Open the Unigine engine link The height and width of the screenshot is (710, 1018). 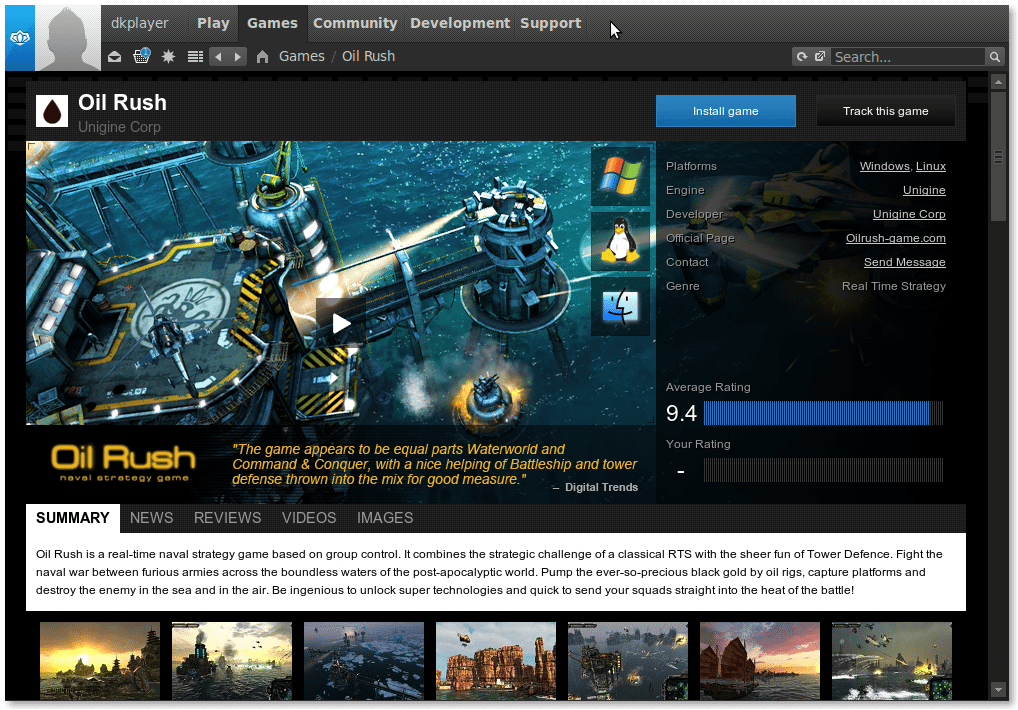[x=924, y=190]
